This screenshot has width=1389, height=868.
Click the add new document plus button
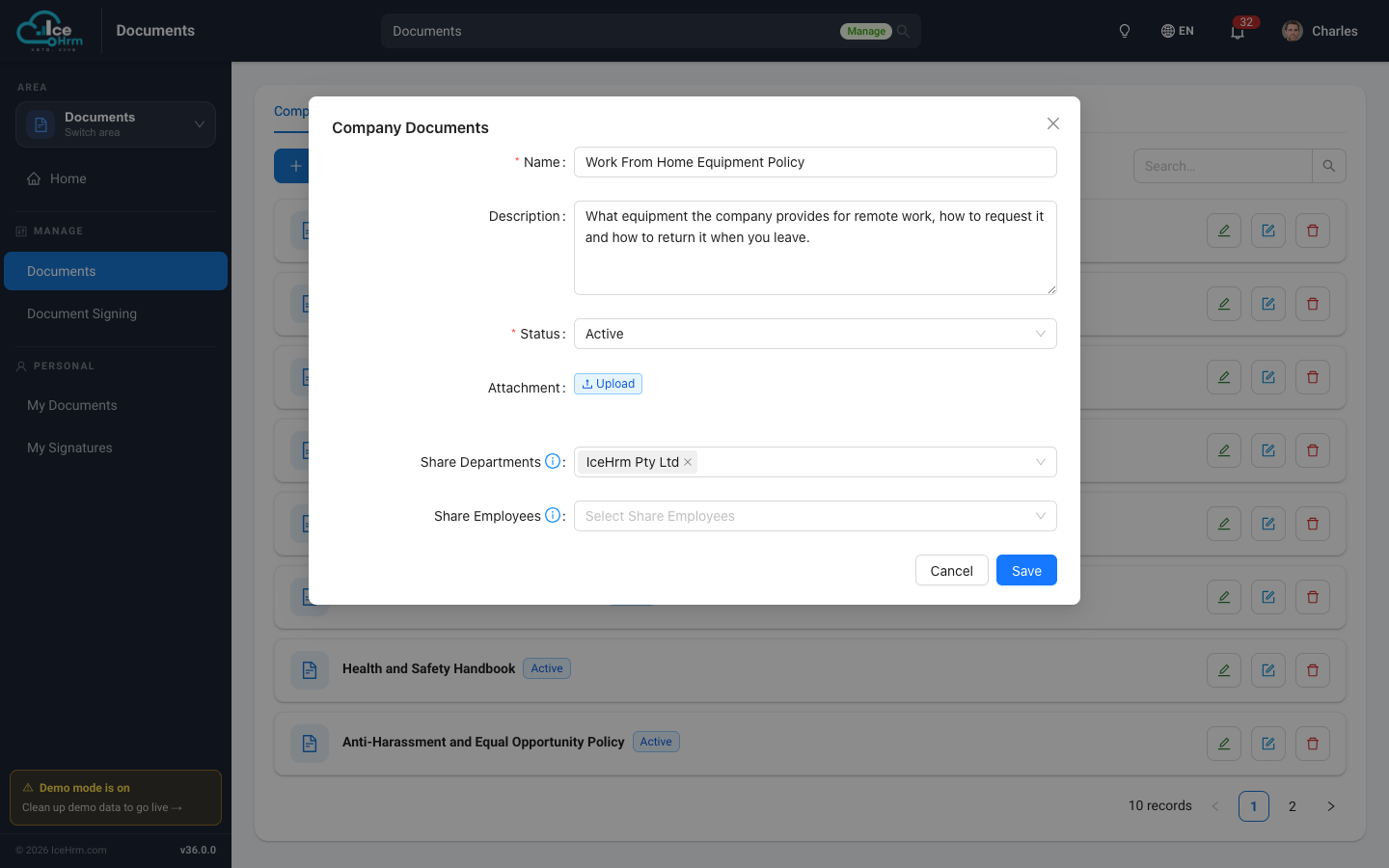292,166
